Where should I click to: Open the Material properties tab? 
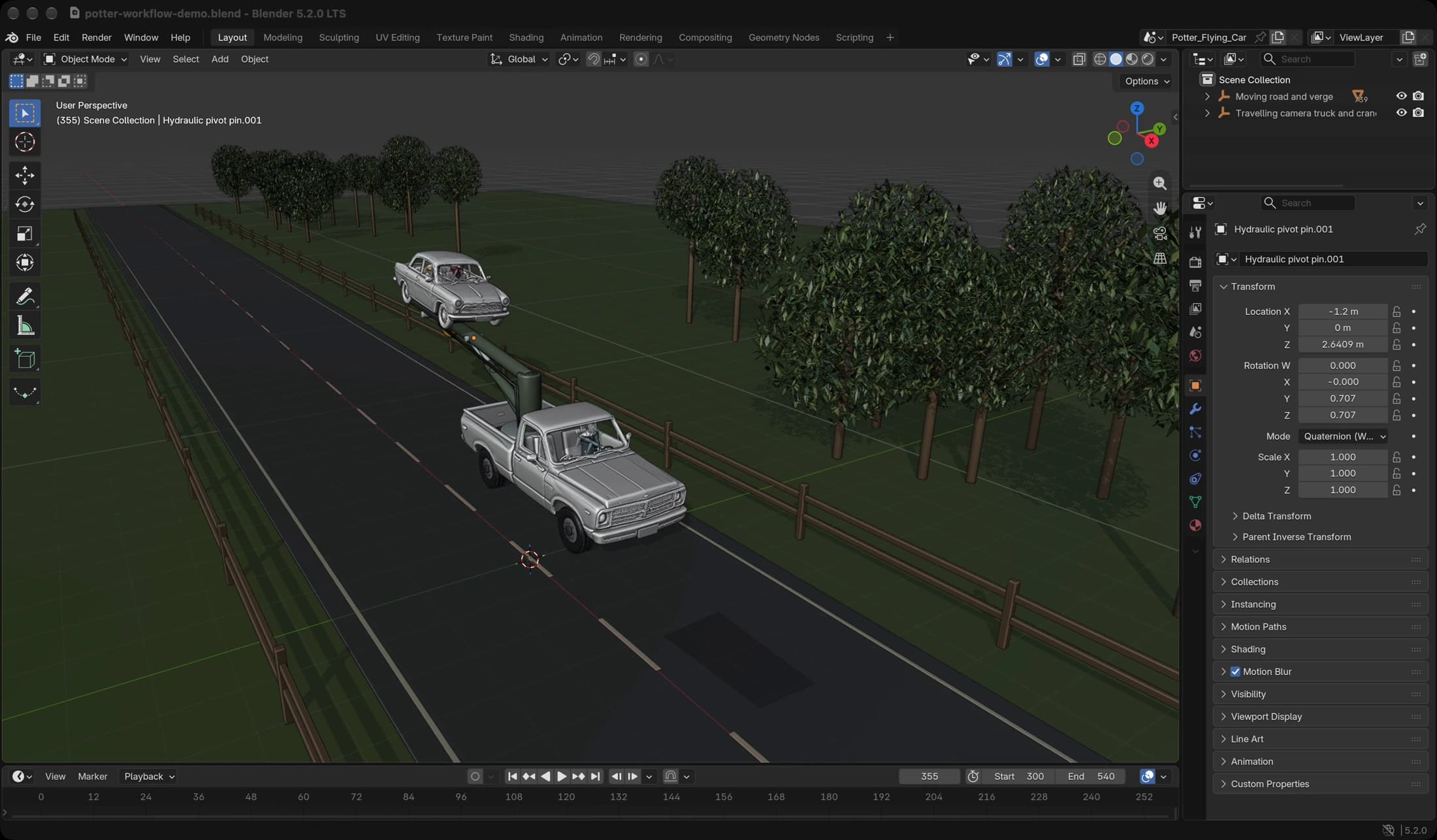tap(1195, 526)
